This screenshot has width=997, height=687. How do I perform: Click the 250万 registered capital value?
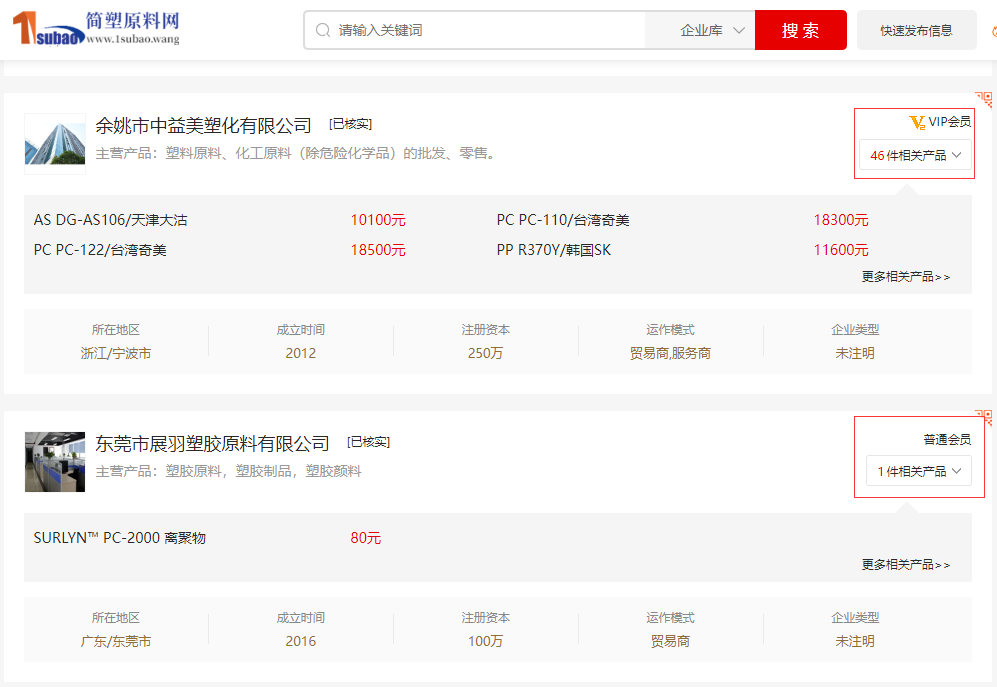click(485, 353)
